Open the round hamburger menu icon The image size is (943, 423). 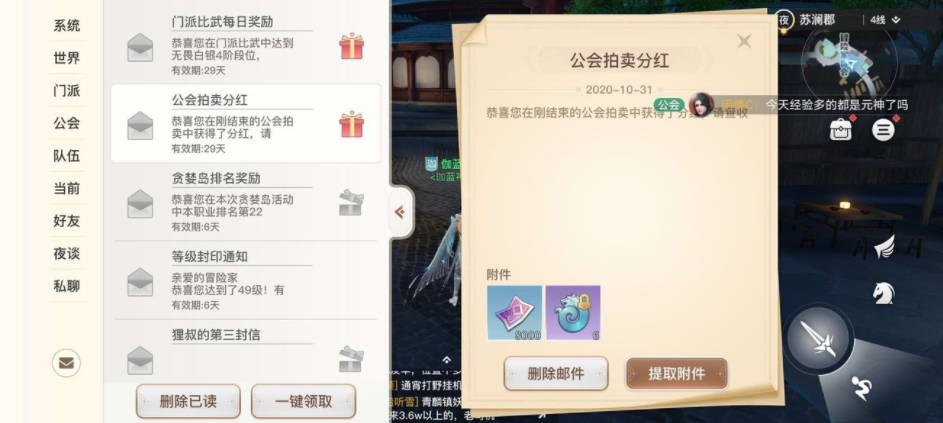[x=883, y=129]
